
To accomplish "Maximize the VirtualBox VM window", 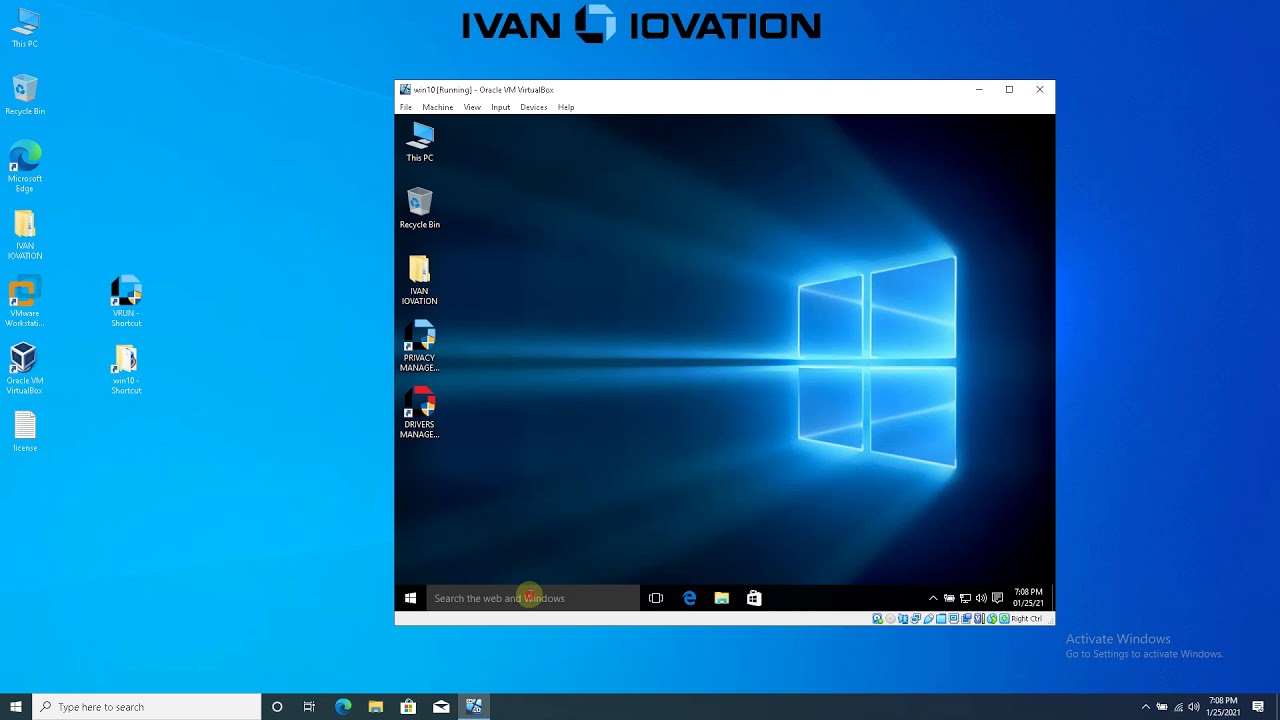I will [1009, 90].
